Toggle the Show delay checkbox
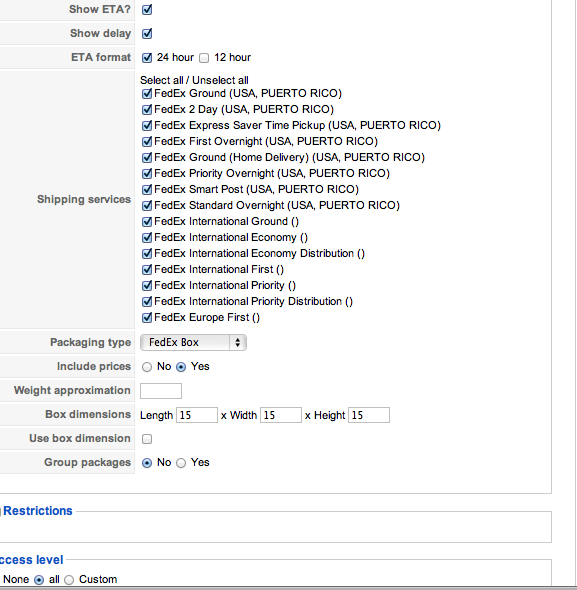Image resolution: width=577 pixels, height=590 pixels. (x=147, y=33)
